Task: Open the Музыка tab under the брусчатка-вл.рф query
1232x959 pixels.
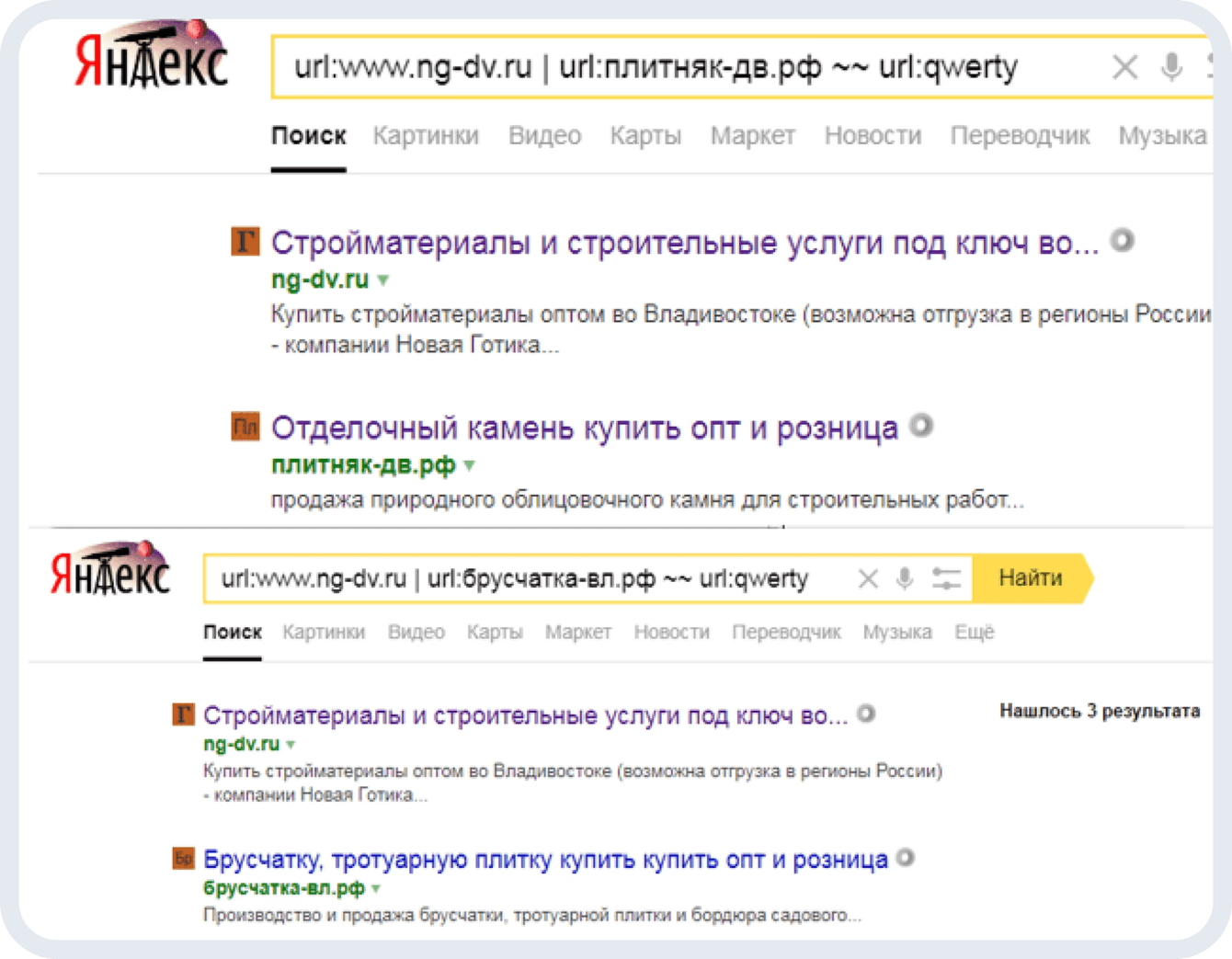Action: (897, 633)
